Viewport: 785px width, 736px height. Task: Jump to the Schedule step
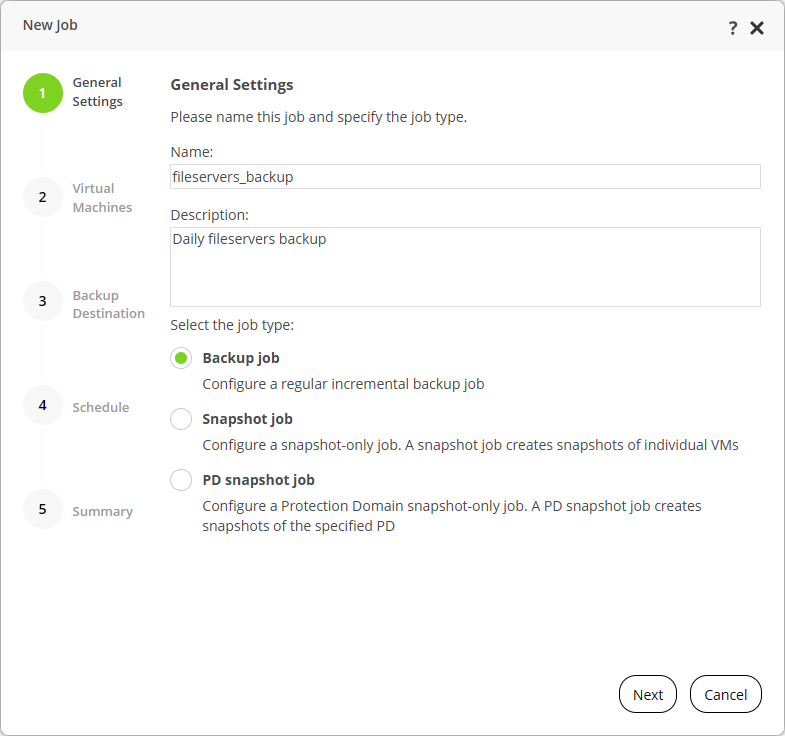100,407
